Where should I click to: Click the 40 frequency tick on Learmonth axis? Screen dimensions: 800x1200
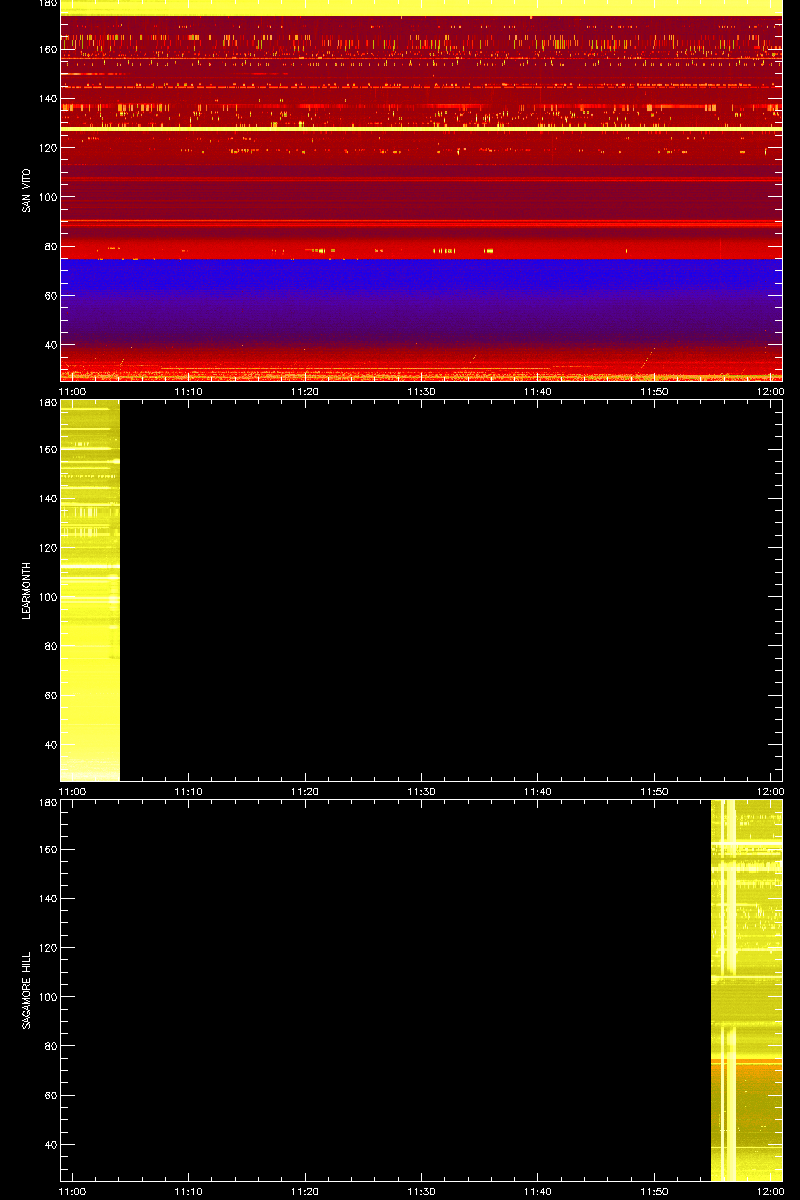[50, 744]
